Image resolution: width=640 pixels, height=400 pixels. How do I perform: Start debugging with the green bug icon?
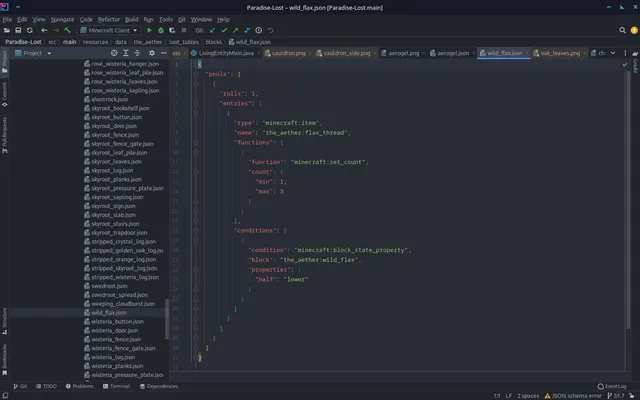(x=161, y=30)
